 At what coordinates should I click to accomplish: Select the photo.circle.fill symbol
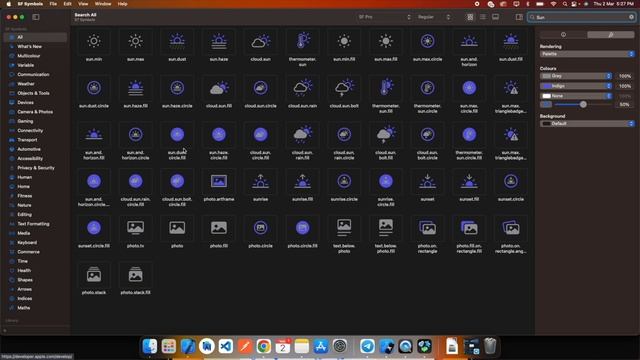click(302, 228)
